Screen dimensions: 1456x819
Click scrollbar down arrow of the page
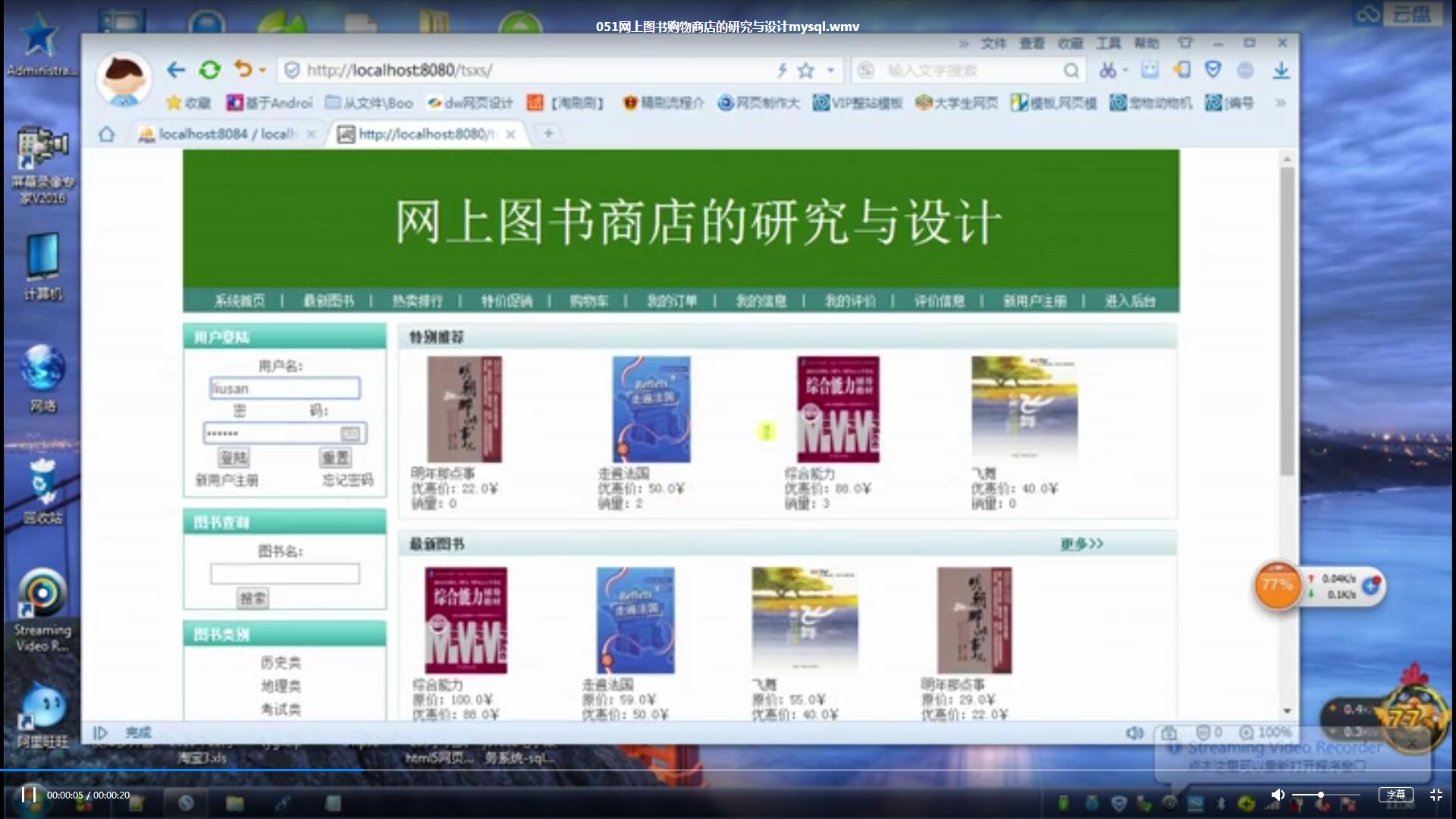(x=1287, y=711)
